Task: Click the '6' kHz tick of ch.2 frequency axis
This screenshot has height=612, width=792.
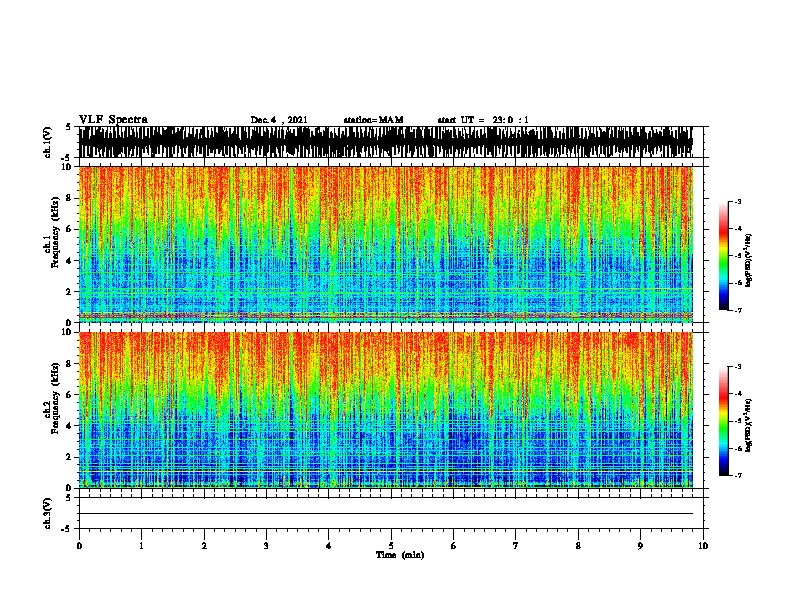Action: click(x=70, y=394)
